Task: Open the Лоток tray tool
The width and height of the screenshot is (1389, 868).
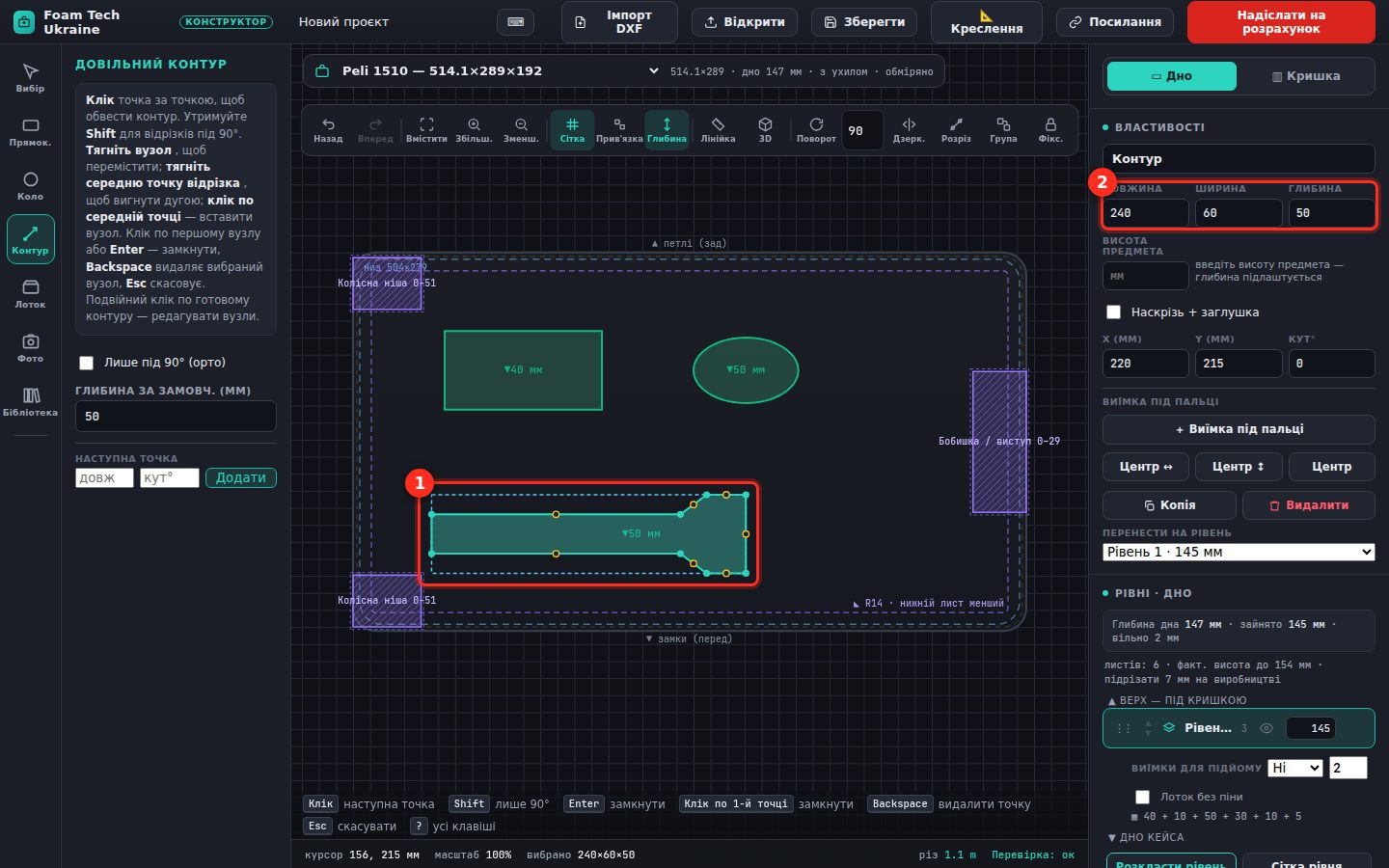Action: (30, 293)
